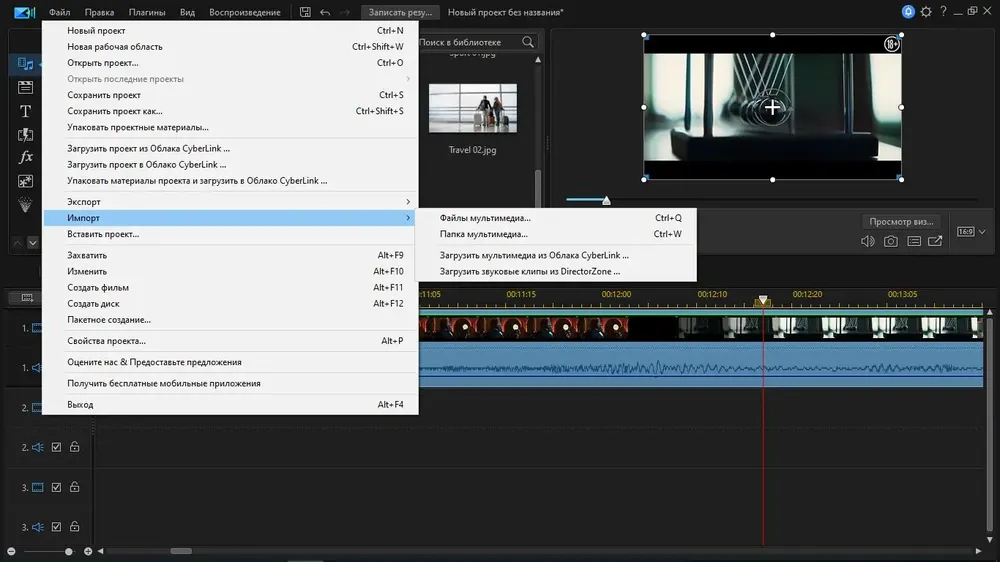1000x562 pixels.
Task: Expand the sidebar rooms down arrow
Action: click(33, 242)
